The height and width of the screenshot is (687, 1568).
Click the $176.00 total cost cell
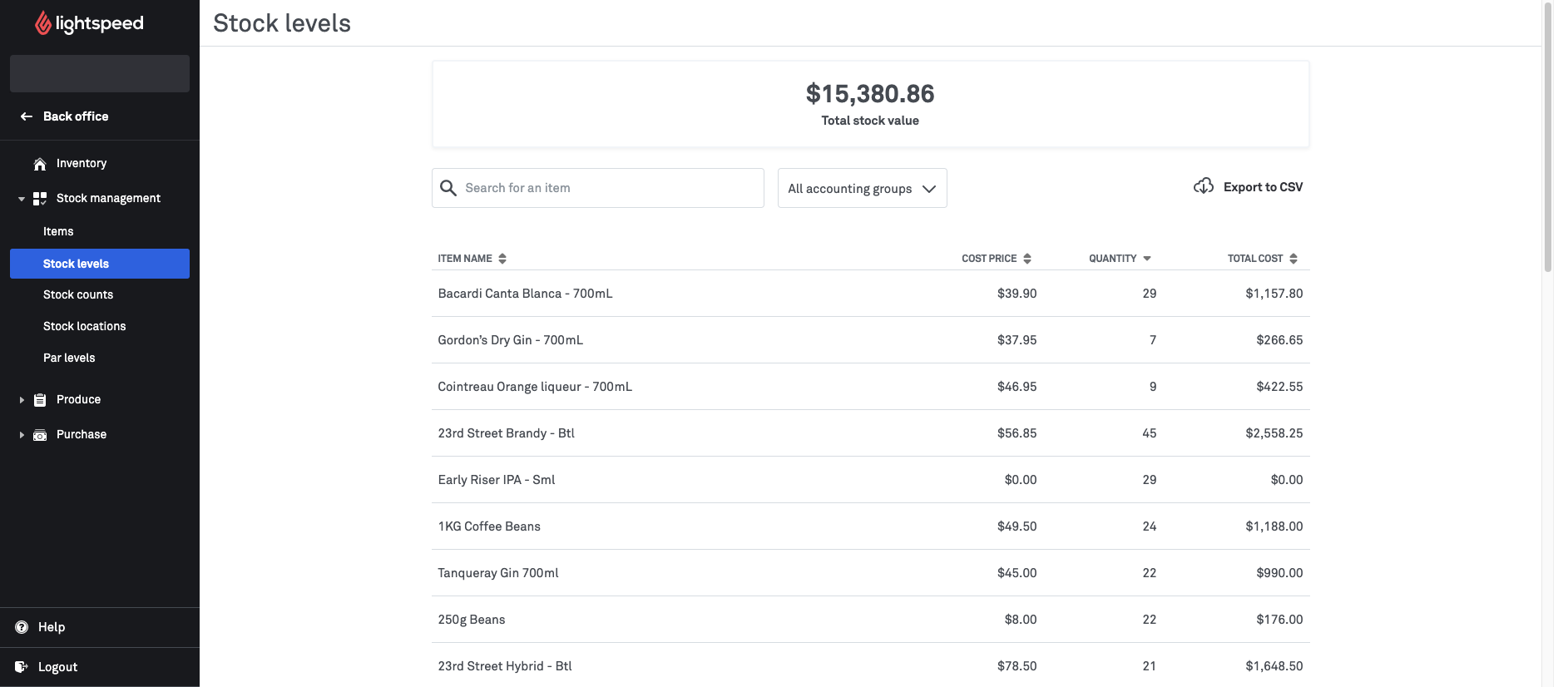[1279, 620]
